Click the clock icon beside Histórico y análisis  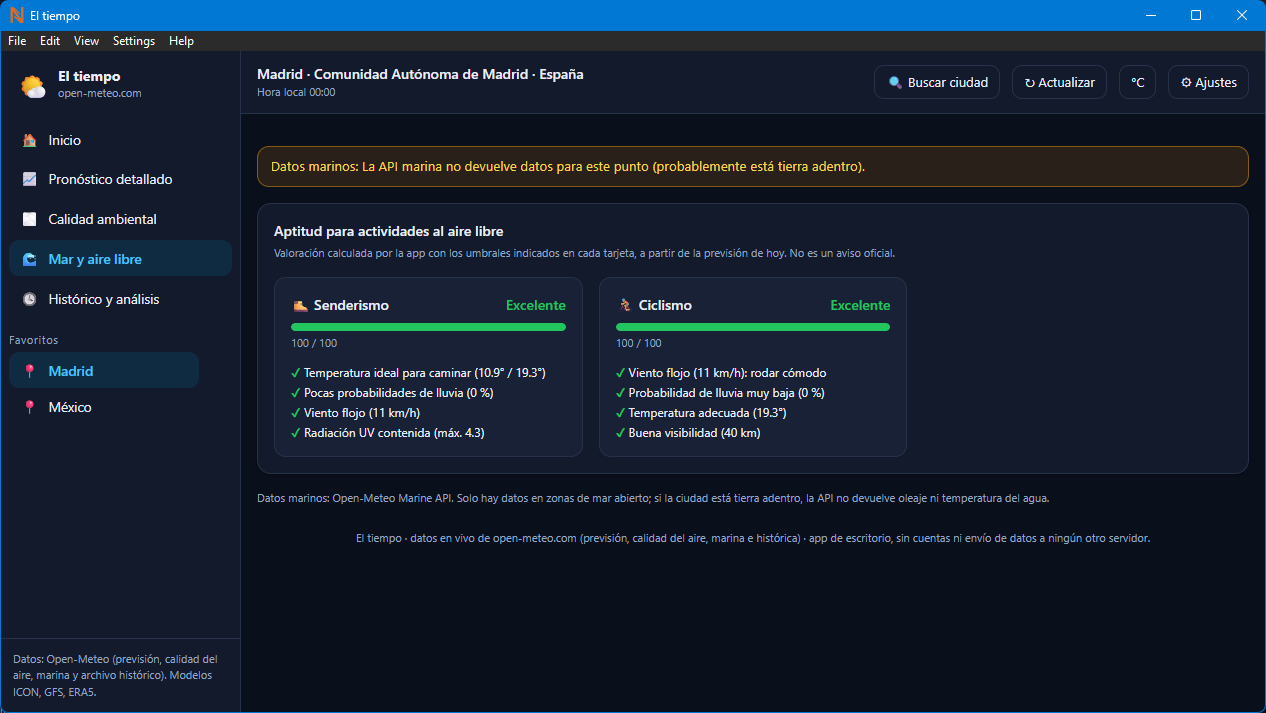coord(30,300)
